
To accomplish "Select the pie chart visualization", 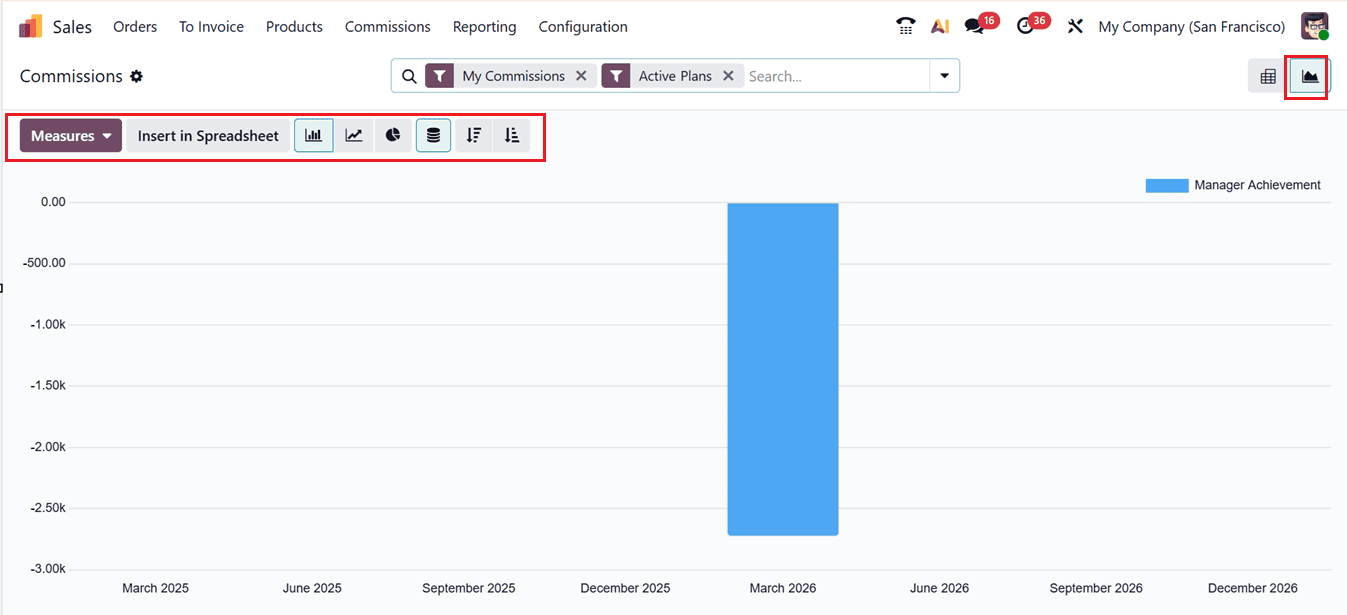I will point(393,135).
